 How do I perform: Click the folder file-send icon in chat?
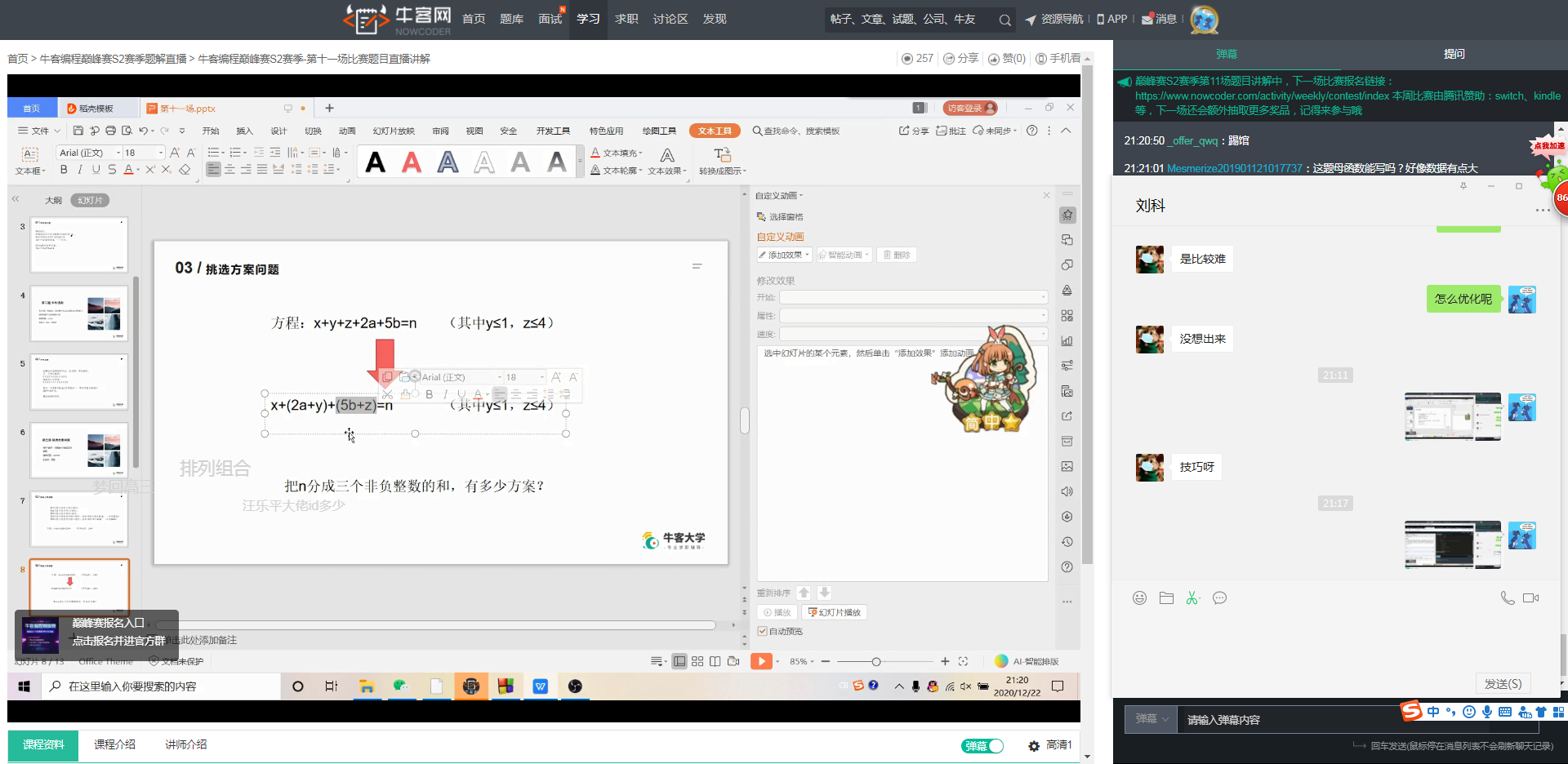(x=1166, y=598)
